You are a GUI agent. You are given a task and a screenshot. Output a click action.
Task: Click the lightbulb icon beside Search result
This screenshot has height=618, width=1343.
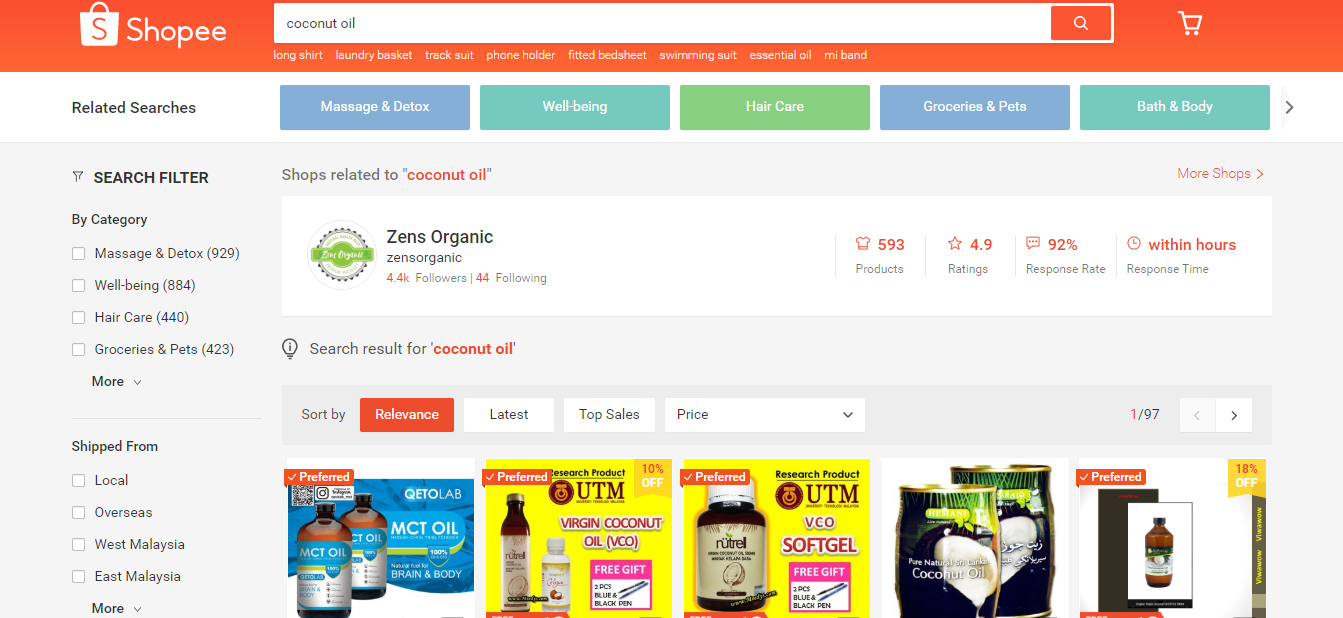[290, 348]
